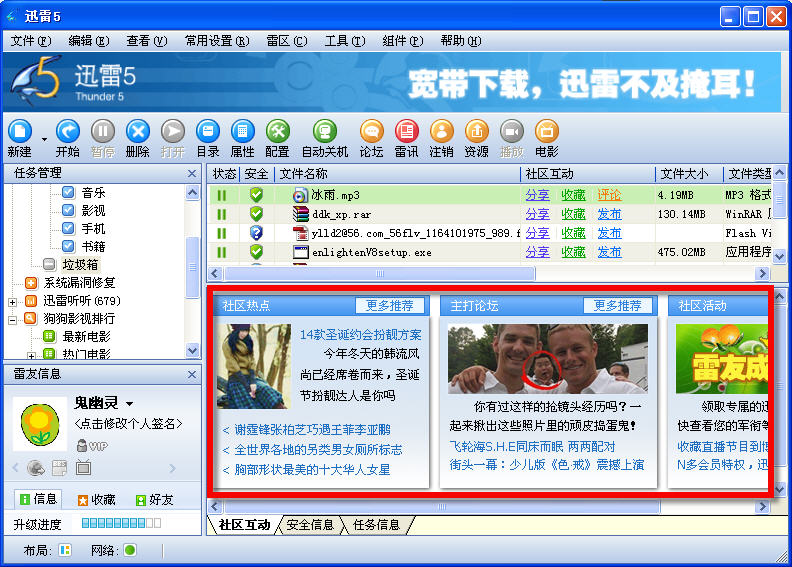The width and height of the screenshot is (792, 567).
Task: Open the 论坛 forum icon
Action: 372,132
